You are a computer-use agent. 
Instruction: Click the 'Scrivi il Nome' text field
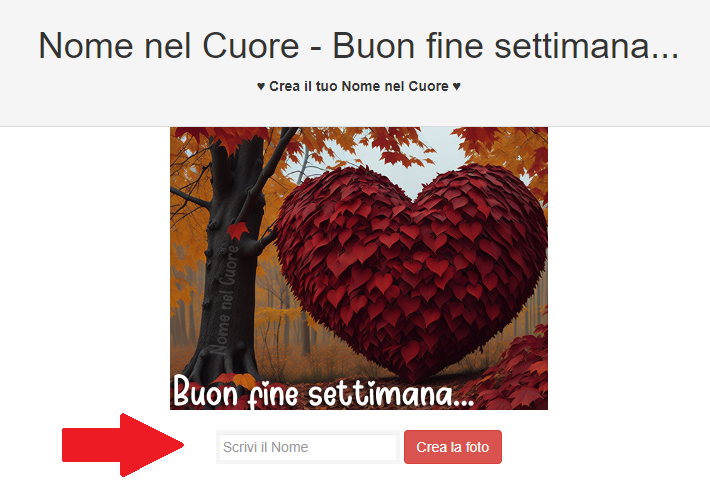pos(307,447)
